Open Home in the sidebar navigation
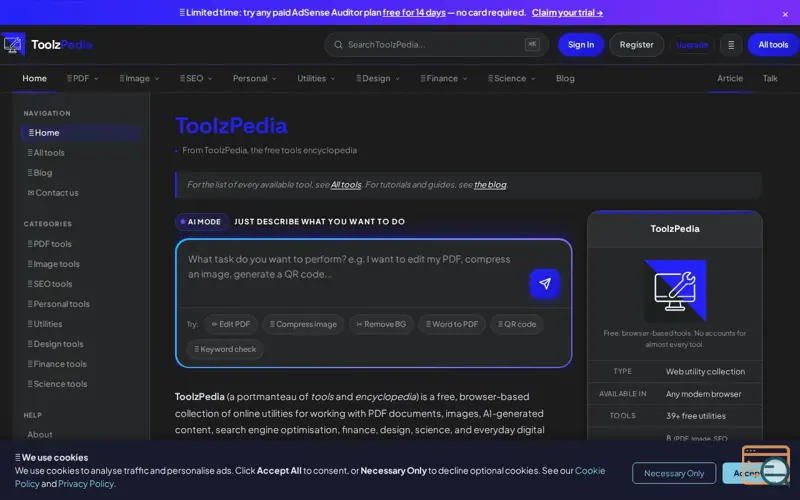The height and width of the screenshot is (500, 800). pyautogui.click(x=81, y=133)
